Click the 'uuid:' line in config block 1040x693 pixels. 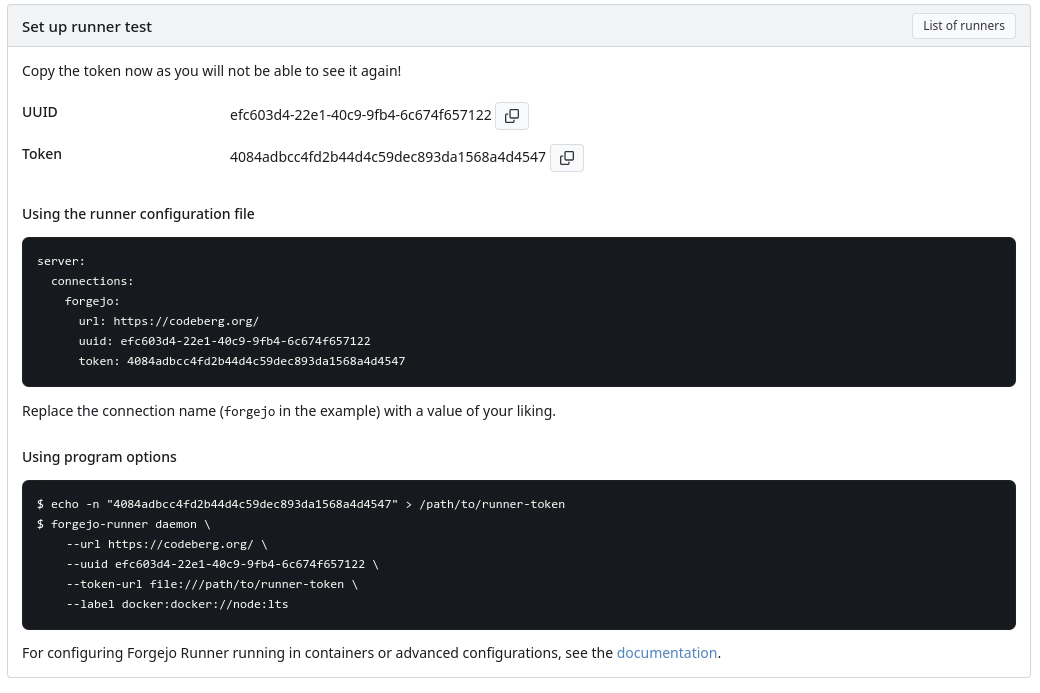point(224,341)
